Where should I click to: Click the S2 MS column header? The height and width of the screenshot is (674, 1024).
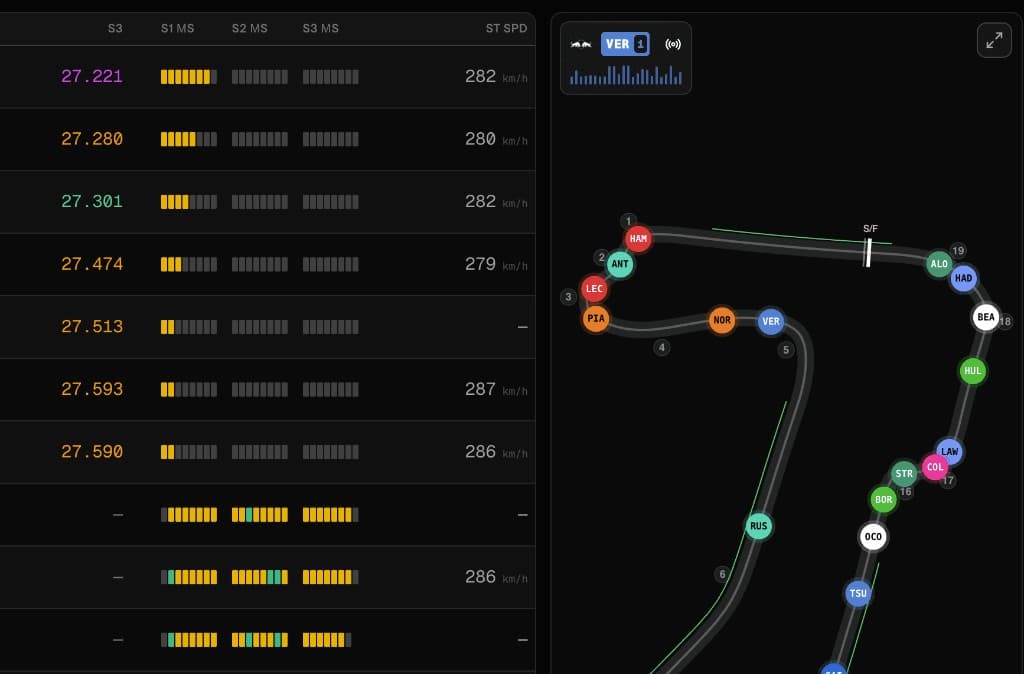pos(250,28)
